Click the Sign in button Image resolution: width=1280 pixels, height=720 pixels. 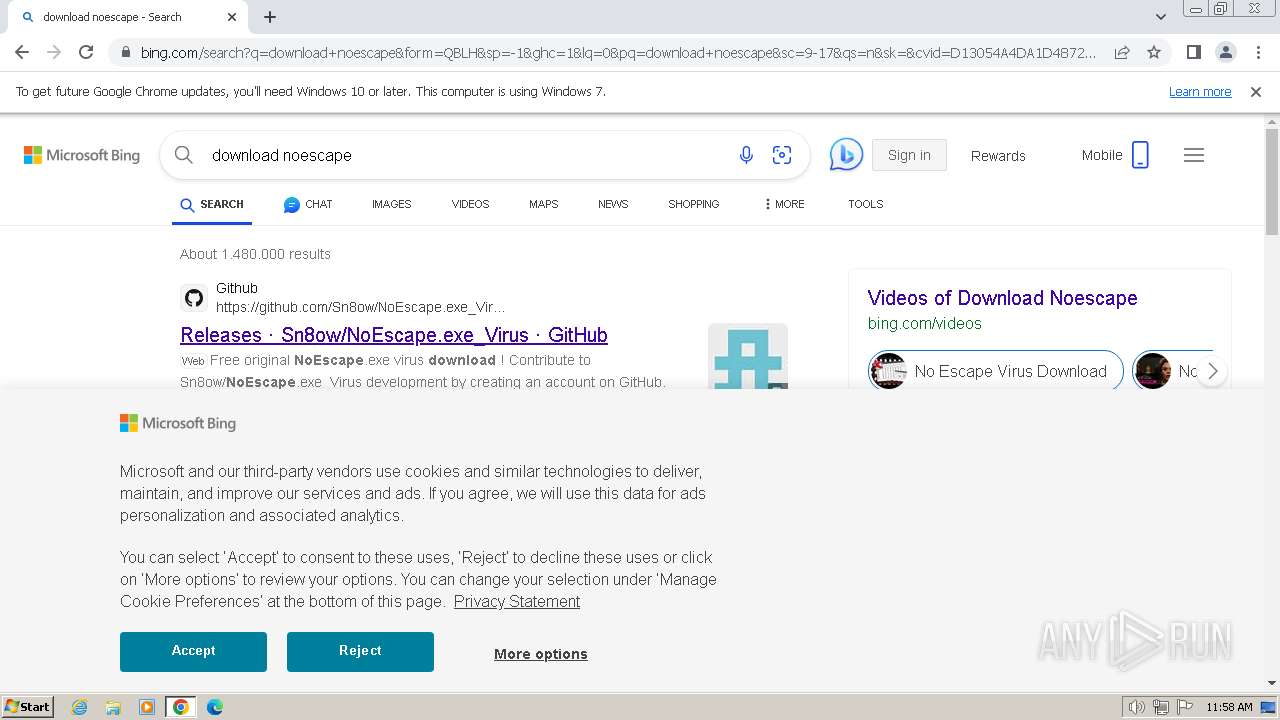[x=909, y=155]
